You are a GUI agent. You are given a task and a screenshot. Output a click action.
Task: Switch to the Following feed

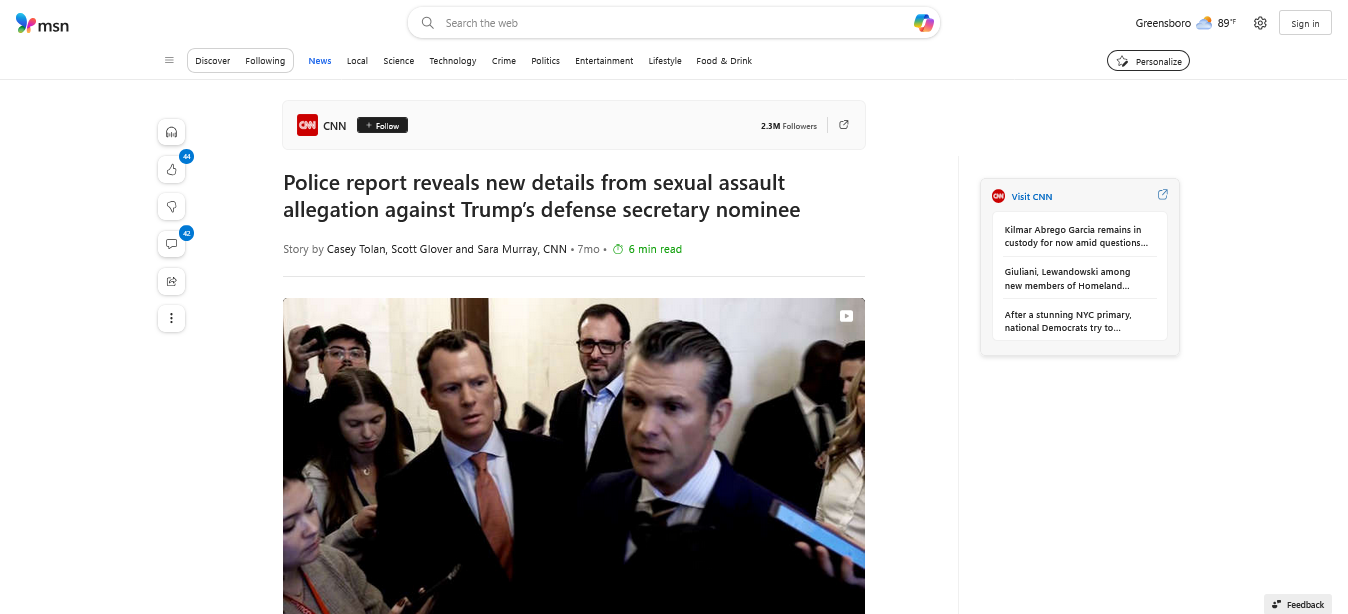(265, 61)
